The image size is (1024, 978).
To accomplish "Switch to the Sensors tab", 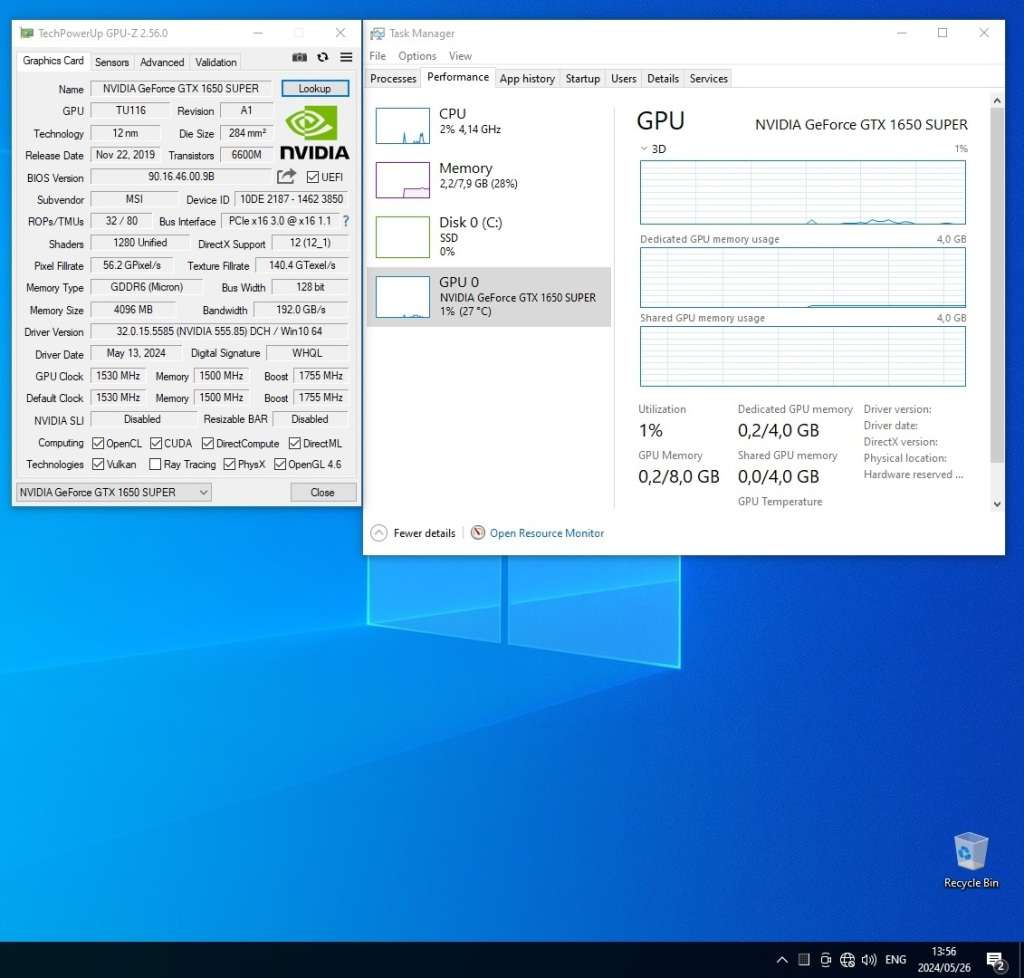I will click(x=112, y=62).
